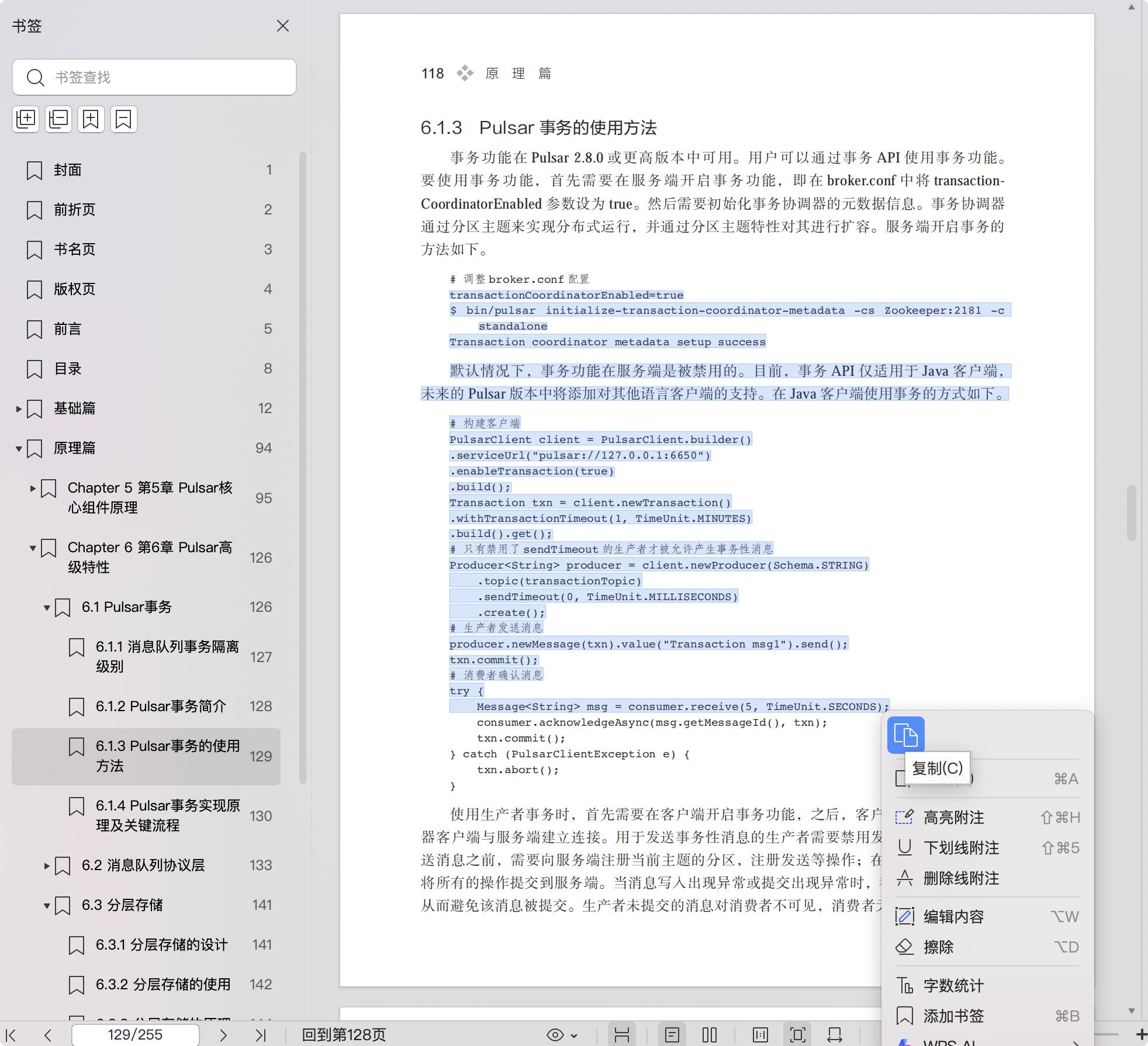Click document vertical scrollbar thumb

[1132, 512]
